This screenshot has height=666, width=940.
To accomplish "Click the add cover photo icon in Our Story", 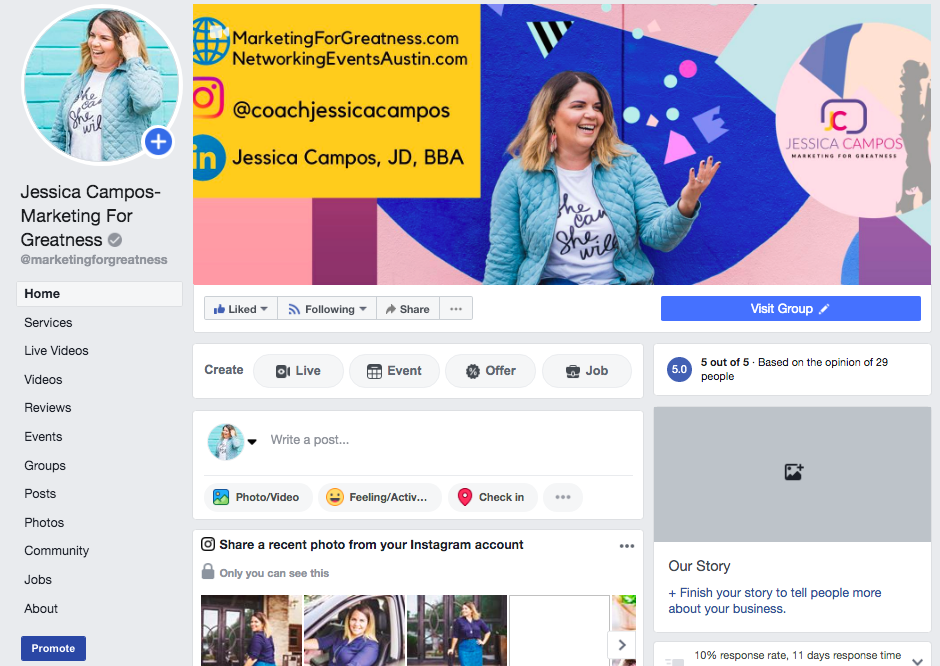I will pos(794,472).
